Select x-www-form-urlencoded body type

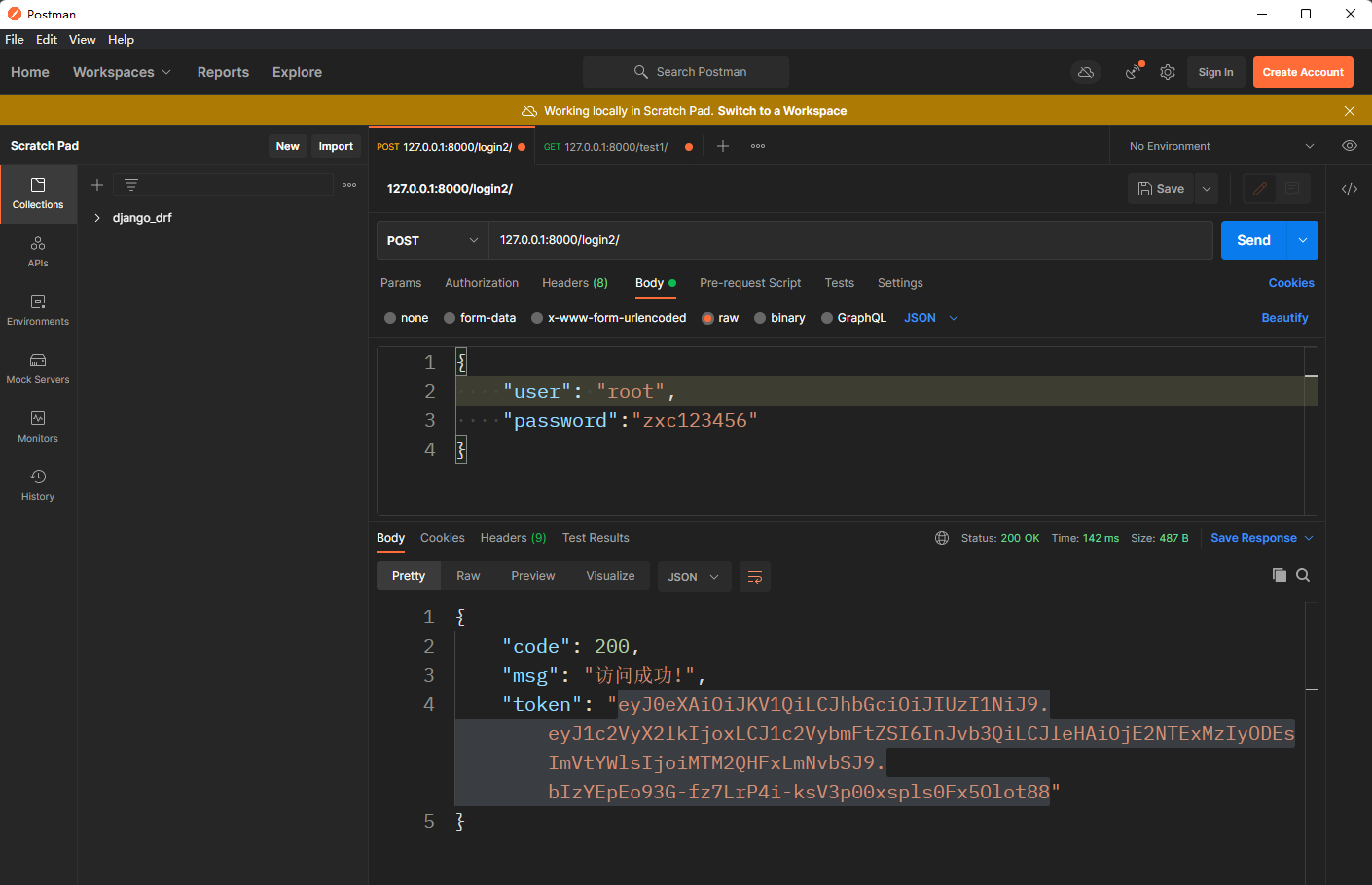(537, 318)
